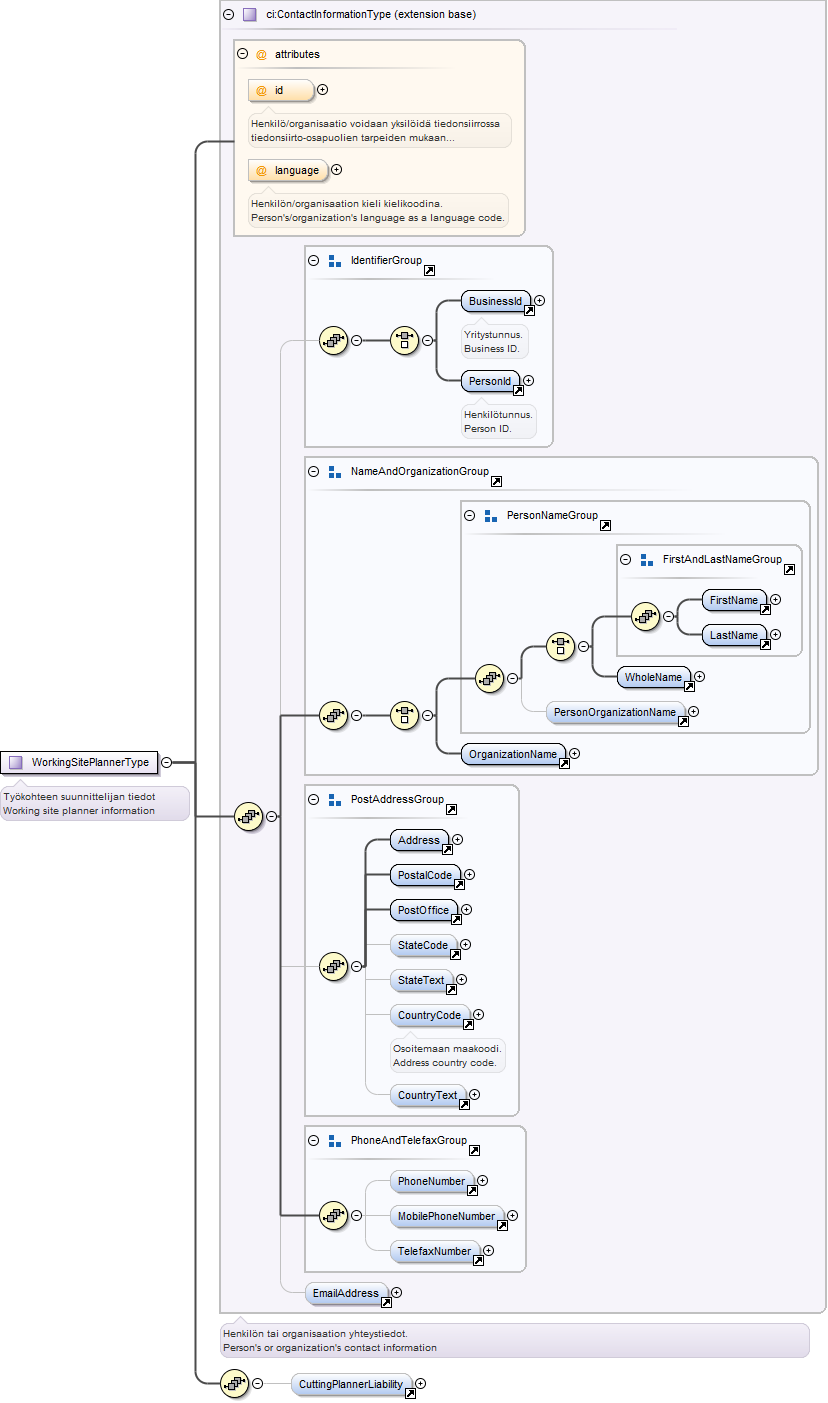Screen dimensions: 828x1403
Task: Click the link arrow next to PersonNameGroup title
Action: [605, 525]
